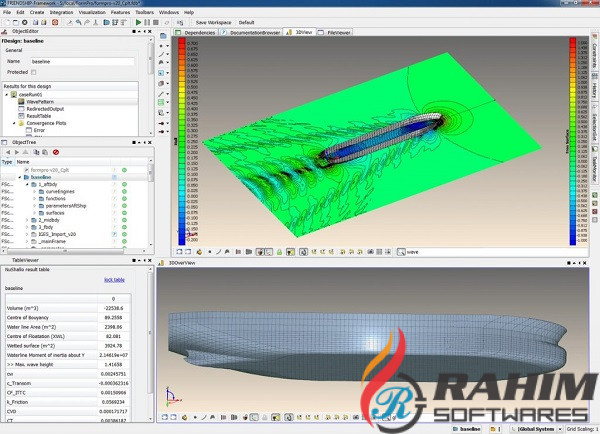The image size is (600, 434).
Task: Expand the 3_fbdy folder
Action: coord(27,227)
